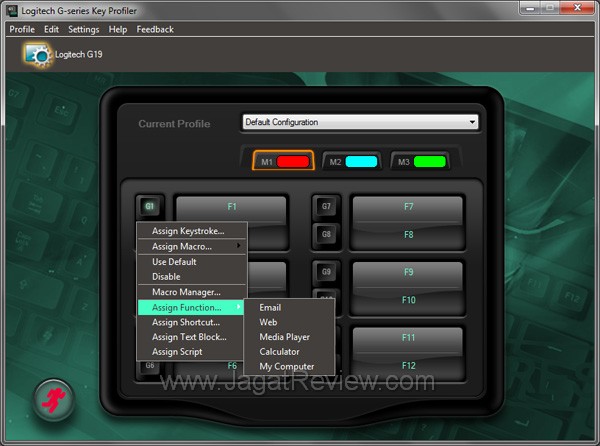Open the Current Profile dropdown
This screenshot has width=600, height=446.
click(x=360, y=122)
